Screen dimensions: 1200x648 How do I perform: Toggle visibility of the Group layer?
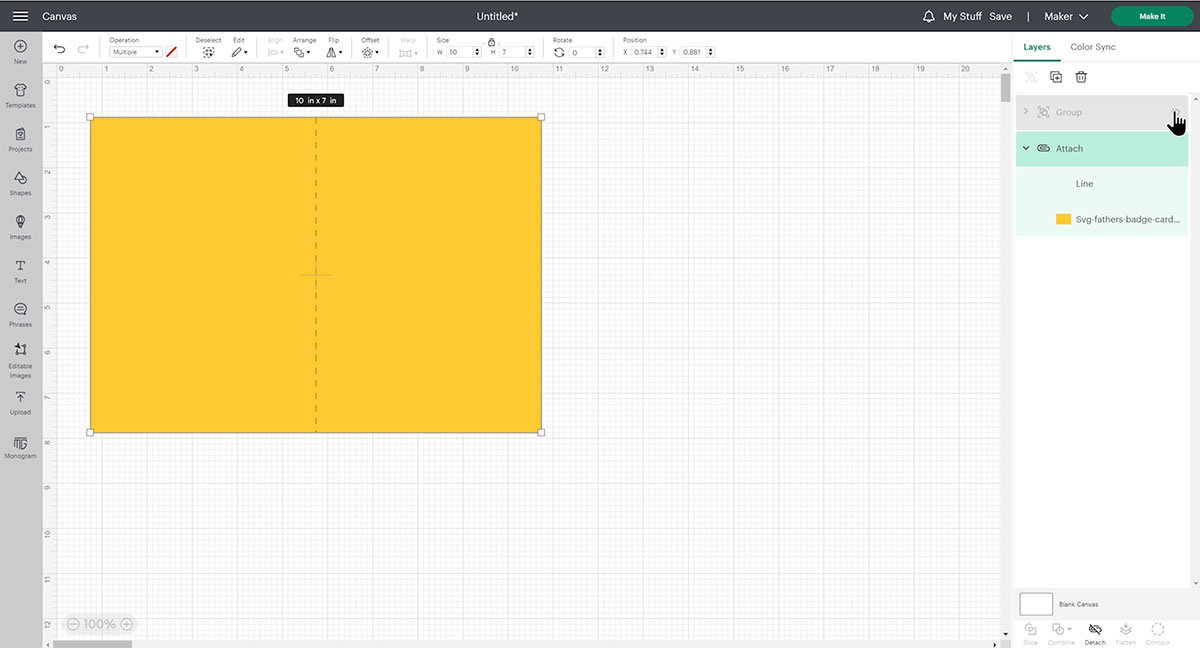pos(1176,112)
